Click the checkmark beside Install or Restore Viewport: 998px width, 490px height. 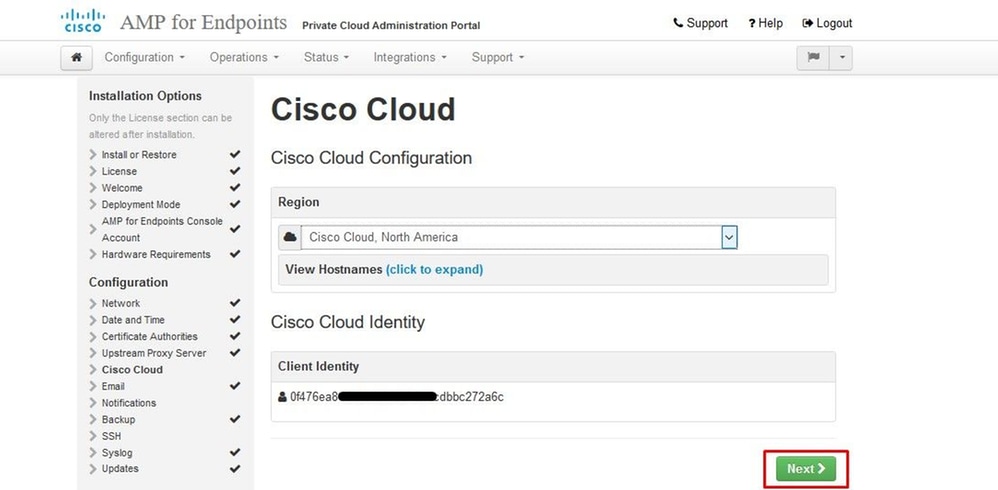coord(235,154)
